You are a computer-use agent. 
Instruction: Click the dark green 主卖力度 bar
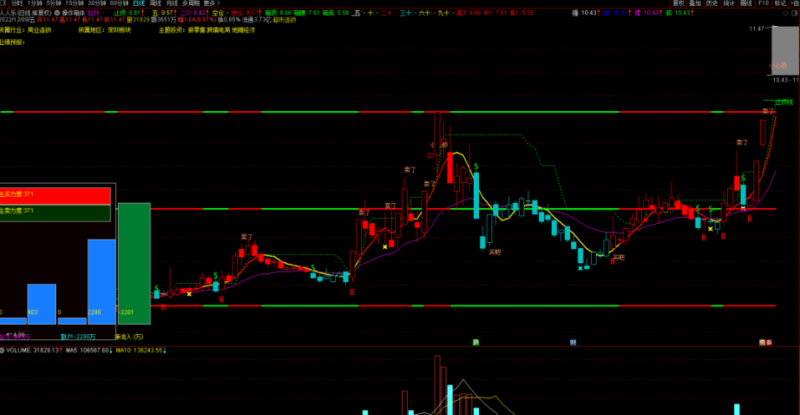[x=55, y=211]
